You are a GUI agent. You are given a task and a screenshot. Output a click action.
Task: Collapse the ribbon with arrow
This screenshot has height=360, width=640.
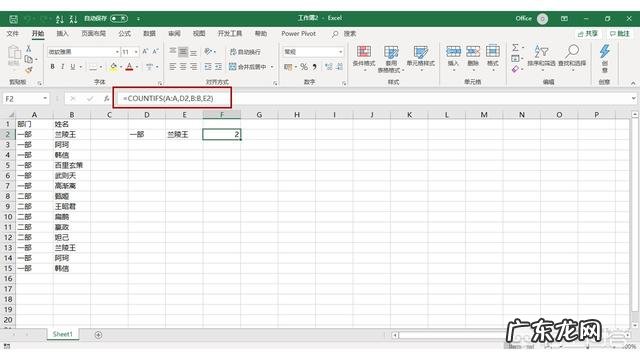point(633,83)
